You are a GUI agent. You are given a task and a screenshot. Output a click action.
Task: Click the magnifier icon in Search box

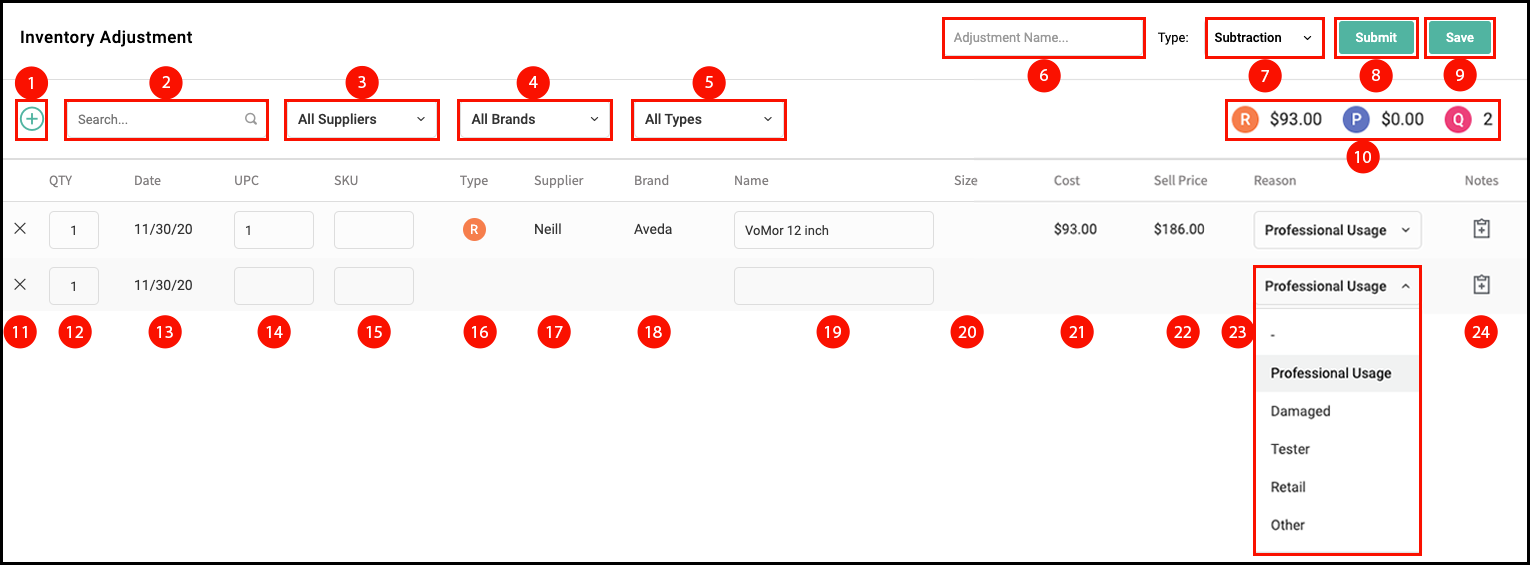pyautogui.click(x=251, y=119)
